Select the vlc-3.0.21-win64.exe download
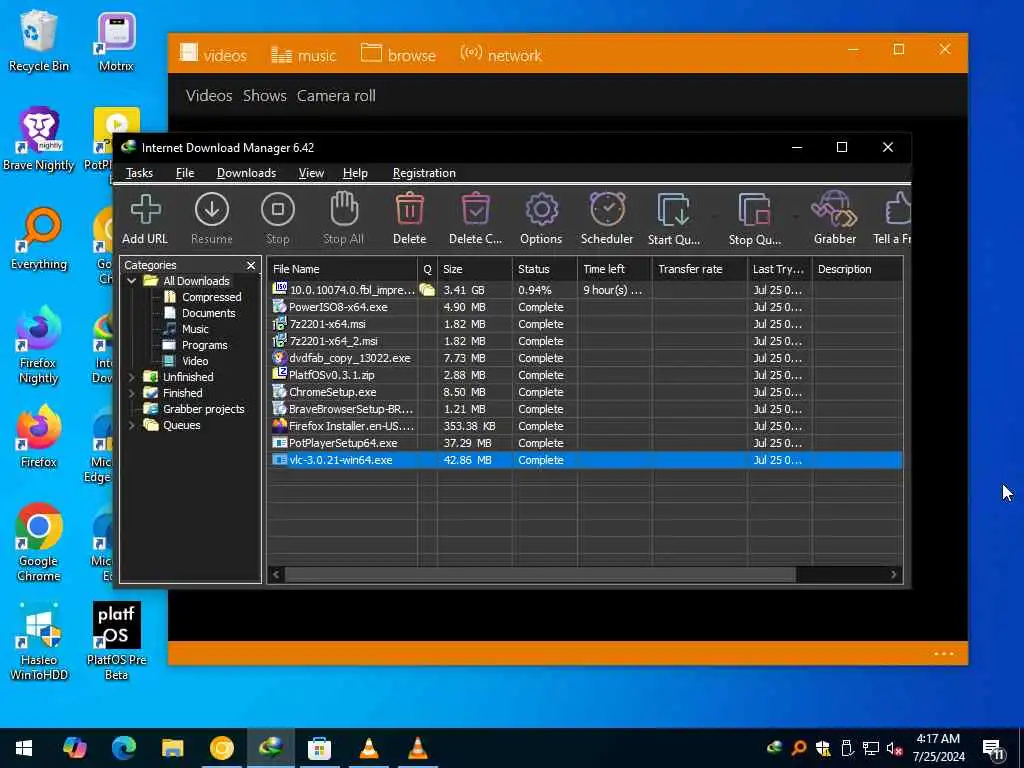1024x768 pixels. pos(585,460)
